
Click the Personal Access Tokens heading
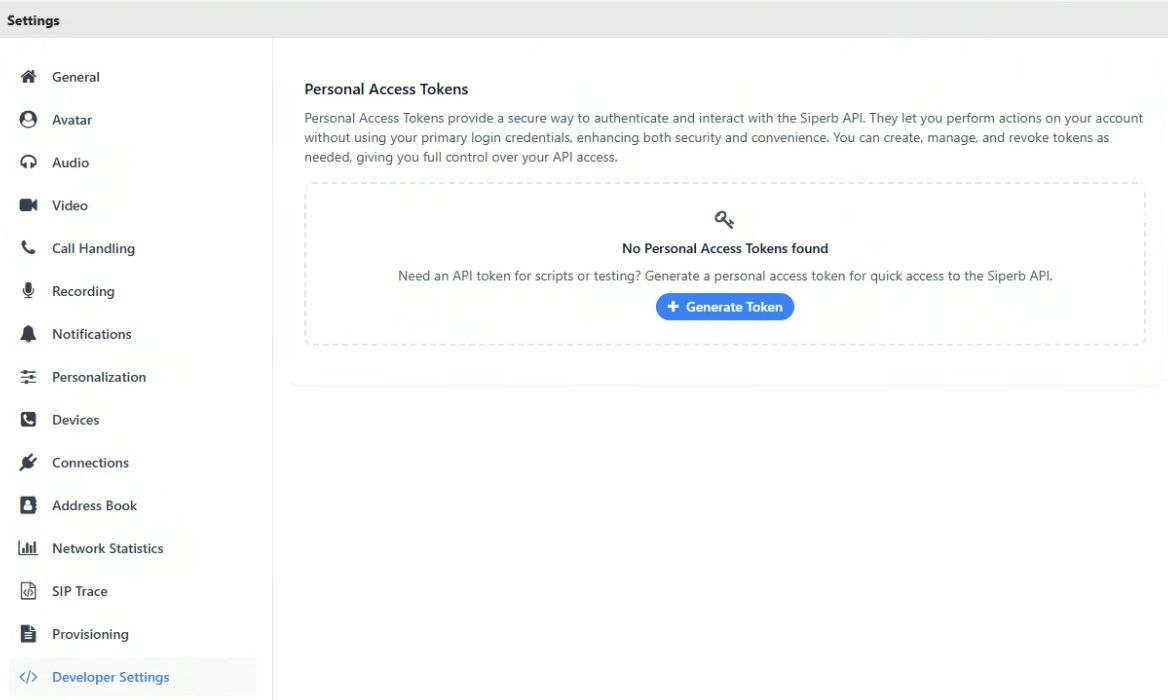386,89
